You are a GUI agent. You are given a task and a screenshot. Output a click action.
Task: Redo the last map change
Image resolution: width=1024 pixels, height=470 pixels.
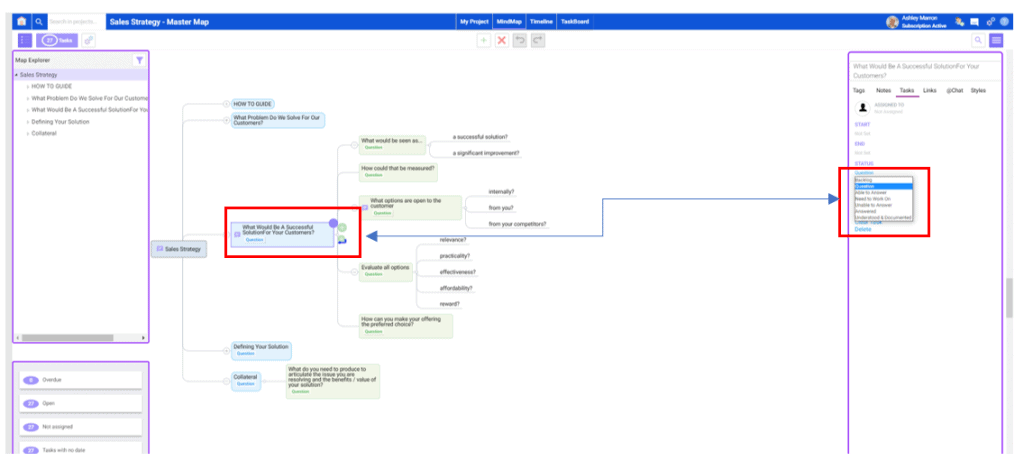click(x=537, y=40)
